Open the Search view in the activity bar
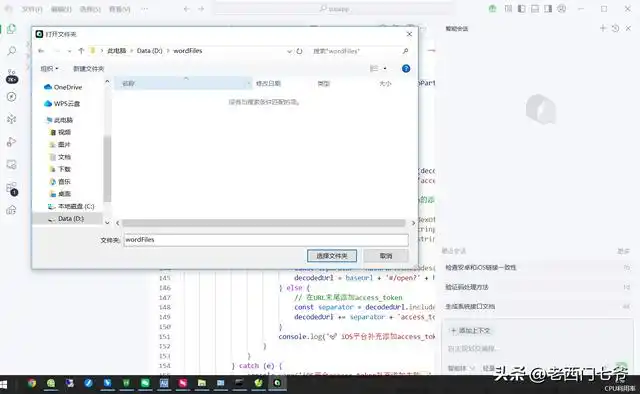Screen dimensions: 640x394 pyautogui.click(x=11, y=51)
